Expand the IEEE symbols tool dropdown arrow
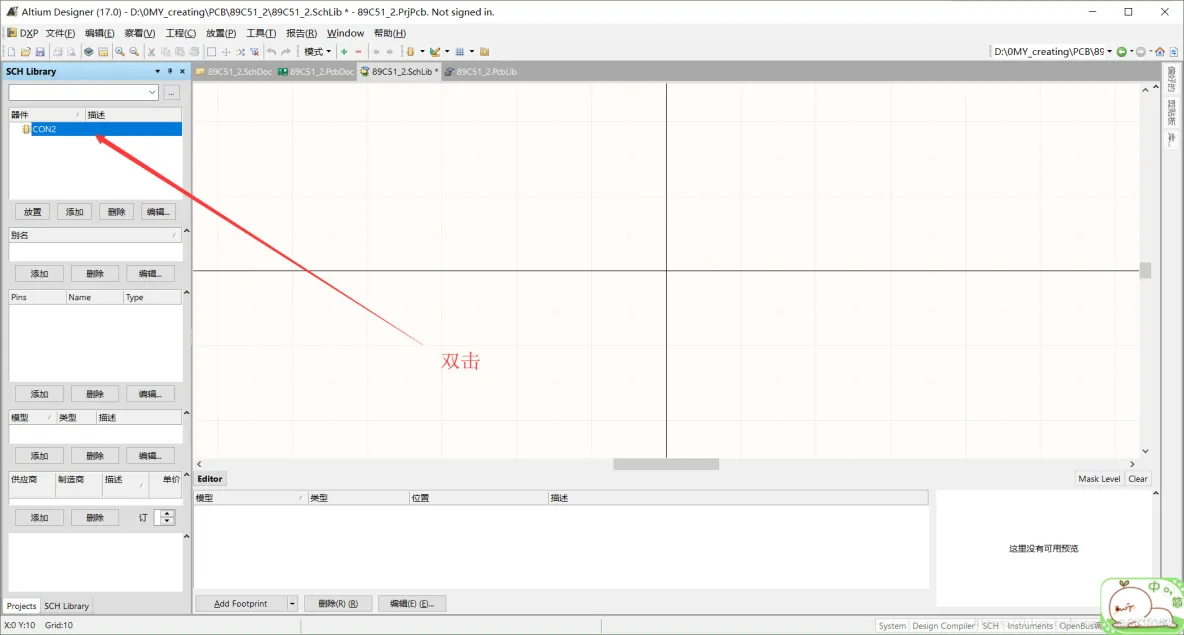 coord(422,51)
